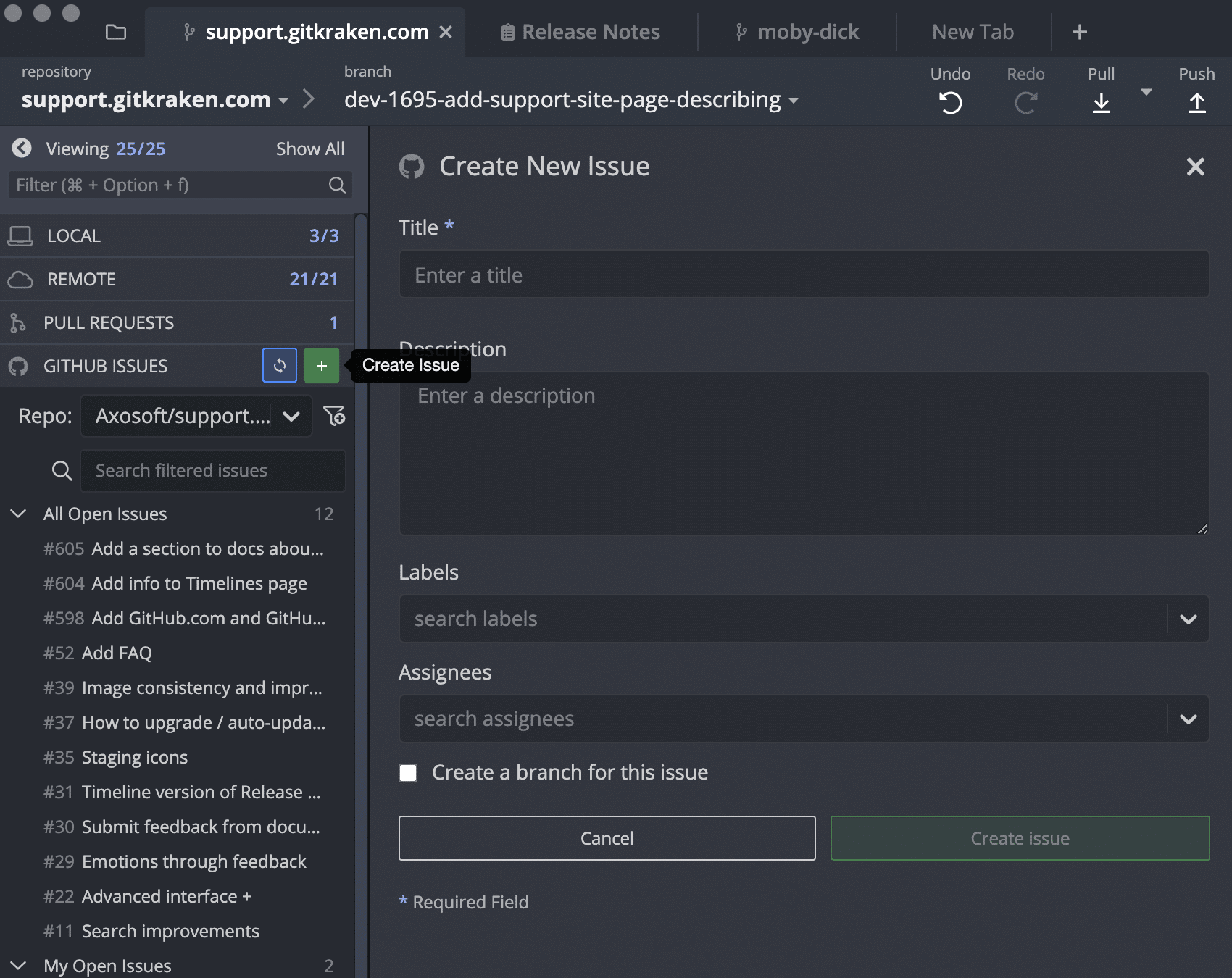Focus the Search filtered issues field
Image resolution: width=1232 pixels, height=978 pixels.
(x=213, y=471)
